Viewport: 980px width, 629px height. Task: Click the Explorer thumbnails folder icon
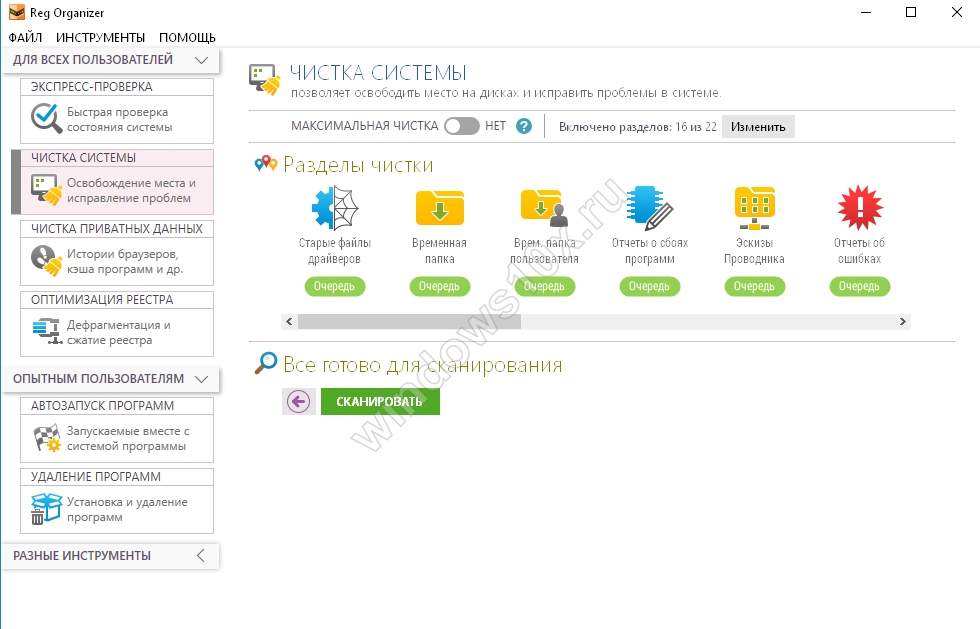click(754, 208)
